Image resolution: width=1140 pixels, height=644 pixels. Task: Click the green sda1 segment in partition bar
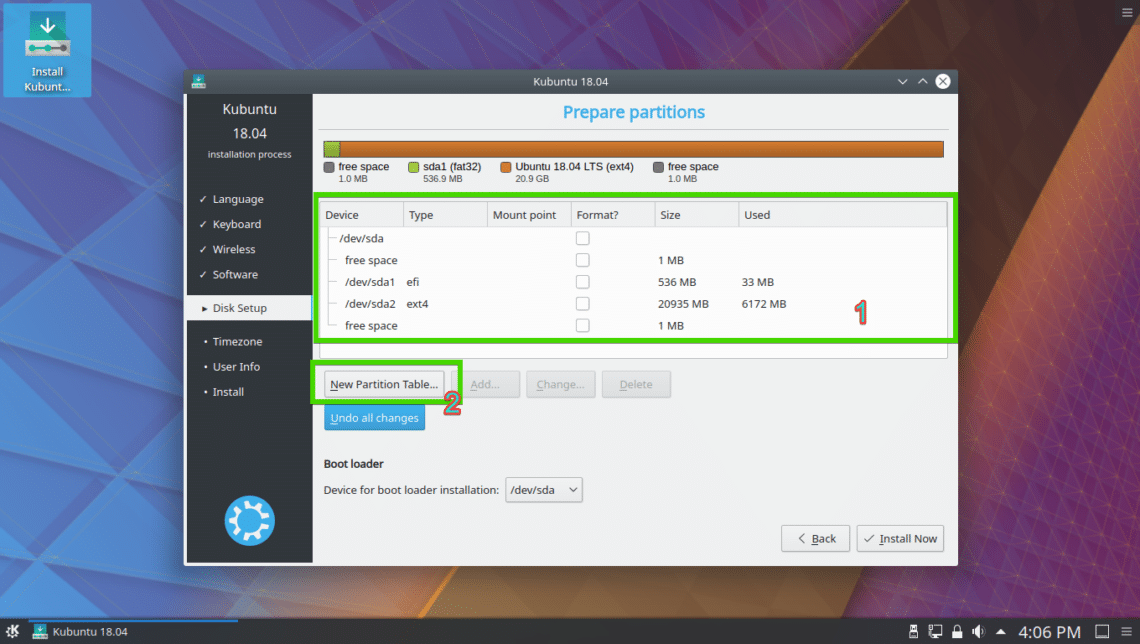pos(332,149)
